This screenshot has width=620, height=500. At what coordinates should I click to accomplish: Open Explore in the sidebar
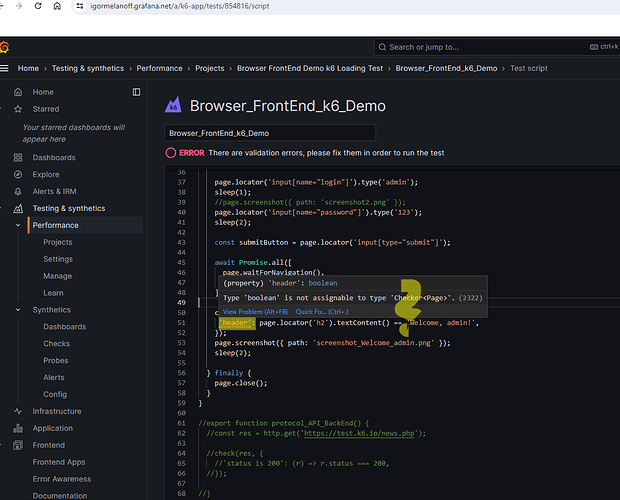point(46,174)
